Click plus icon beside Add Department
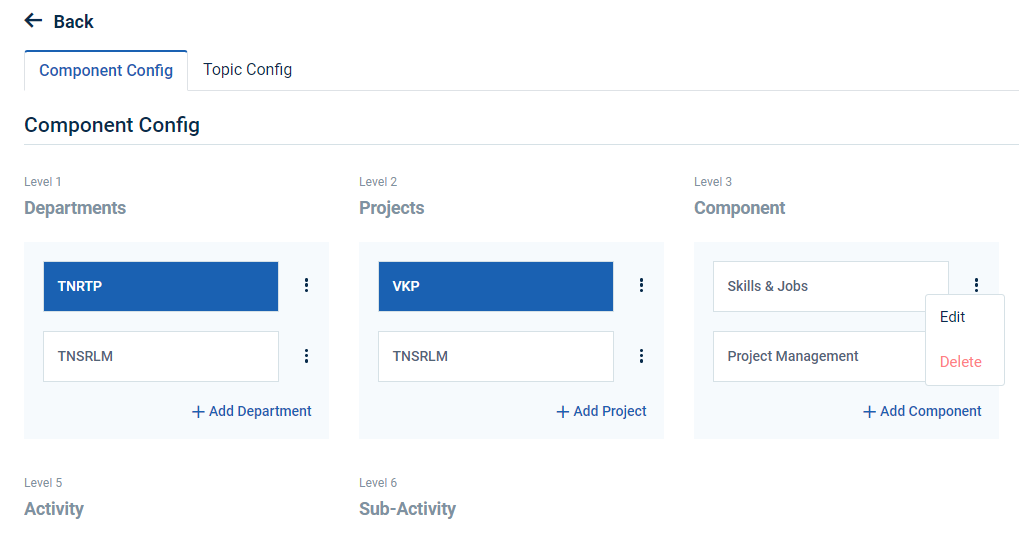The height and width of the screenshot is (534, 1019). coord(198,412)
